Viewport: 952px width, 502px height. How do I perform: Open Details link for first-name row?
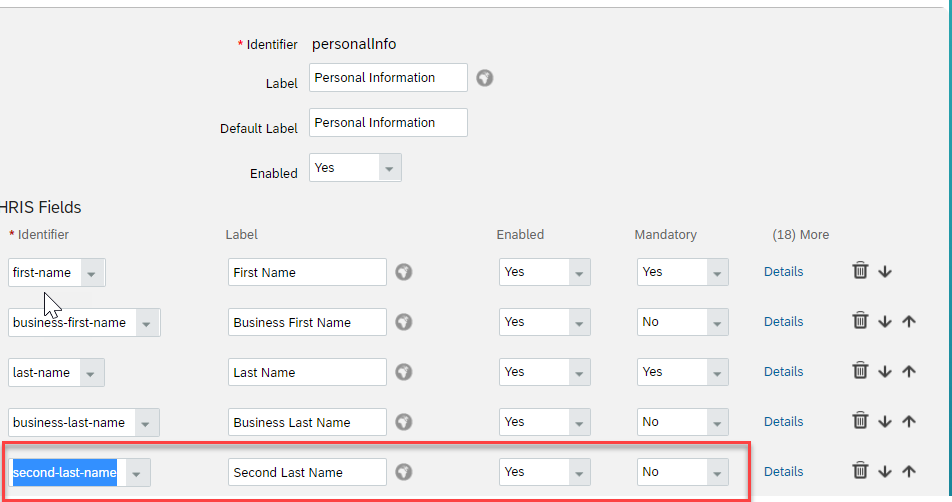pyautogui.click(x=783, y=272)
